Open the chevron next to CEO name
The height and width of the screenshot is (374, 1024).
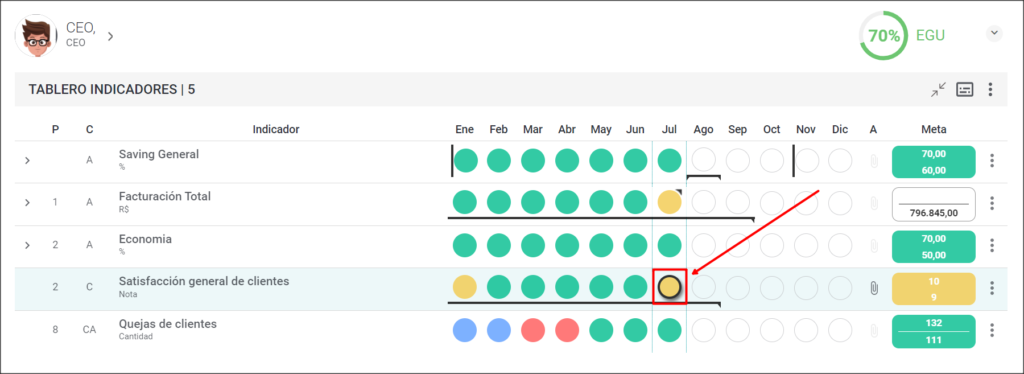[x=110, y=36]
